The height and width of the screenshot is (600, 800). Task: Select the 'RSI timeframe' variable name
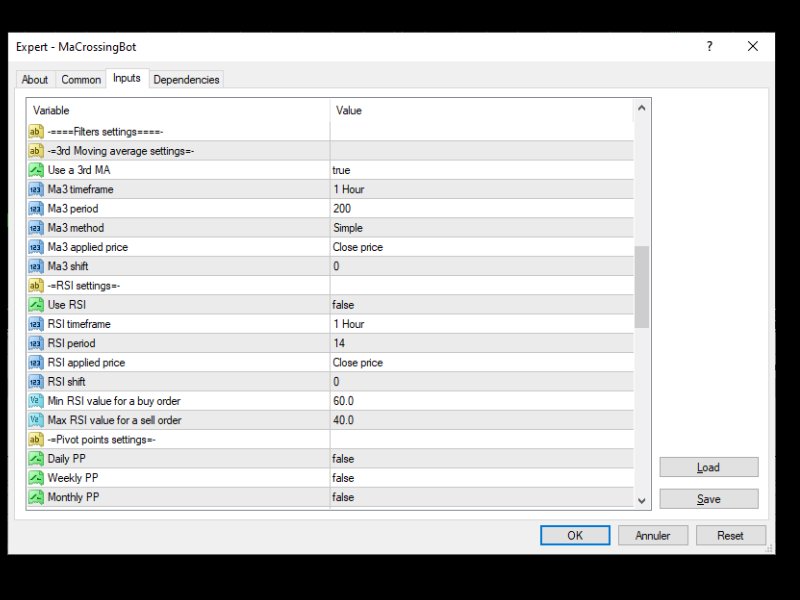[79, 324]
